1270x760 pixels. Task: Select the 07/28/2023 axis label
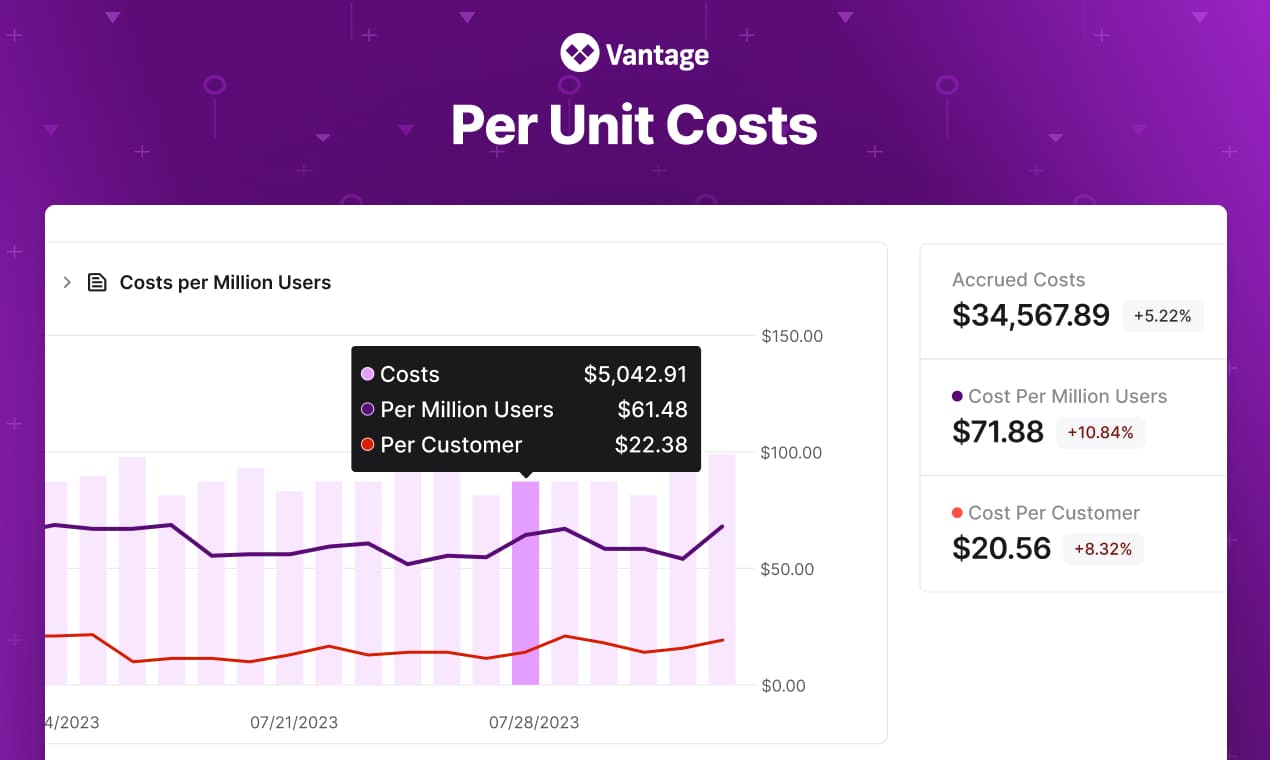click(534, 722)
